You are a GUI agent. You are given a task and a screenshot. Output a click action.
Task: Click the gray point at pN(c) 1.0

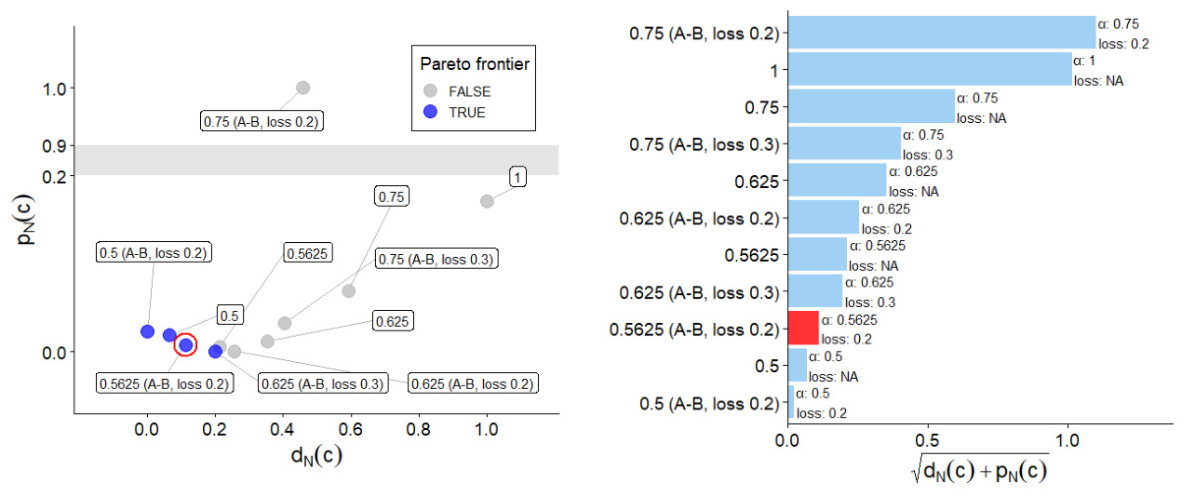(303, 88)
